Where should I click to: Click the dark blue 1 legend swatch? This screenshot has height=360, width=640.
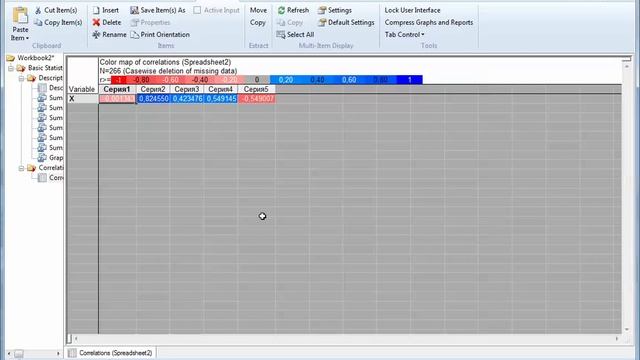(409, 80)
